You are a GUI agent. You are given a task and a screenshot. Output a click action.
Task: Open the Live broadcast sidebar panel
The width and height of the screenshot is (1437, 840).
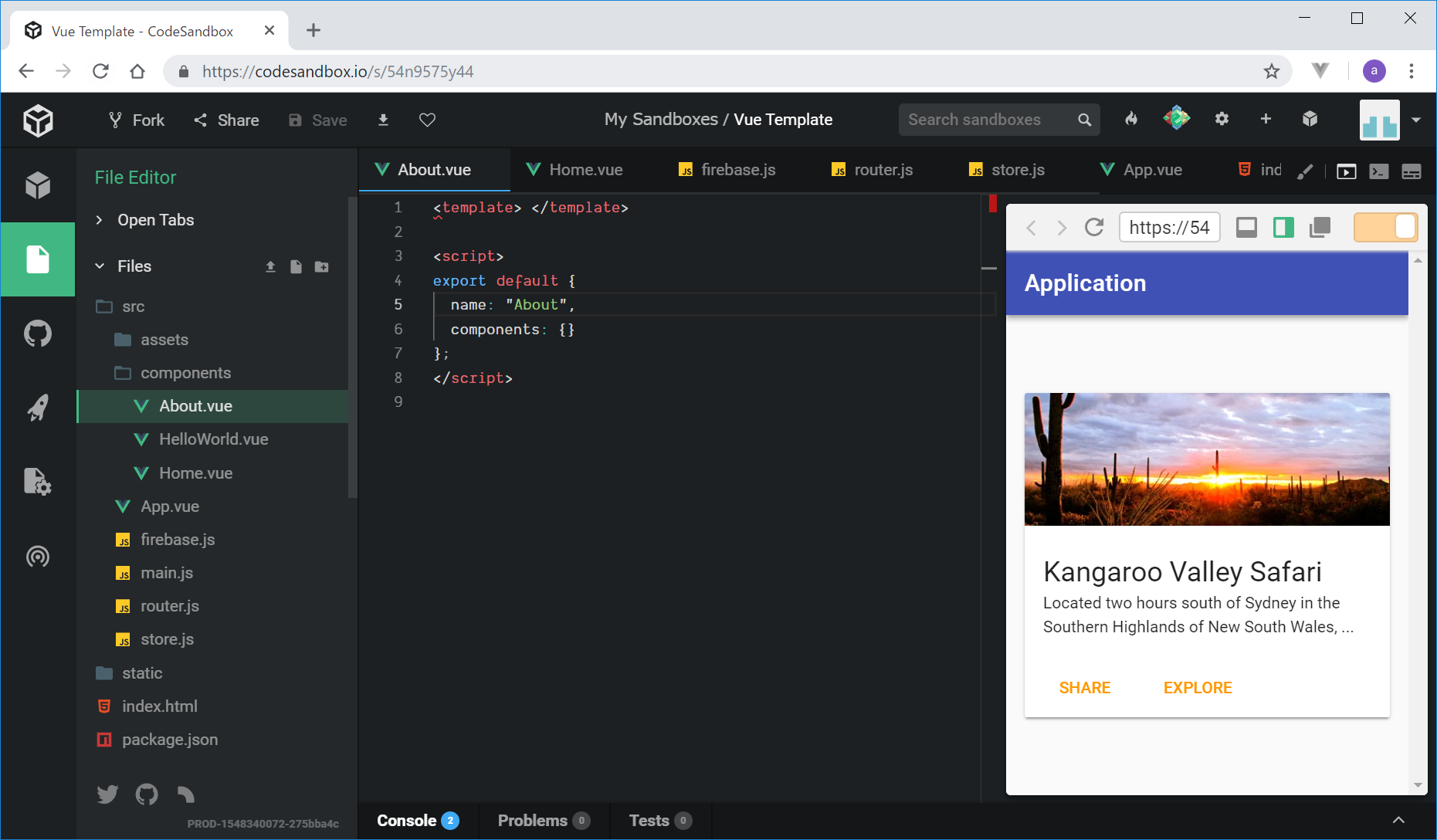(37, 556)
